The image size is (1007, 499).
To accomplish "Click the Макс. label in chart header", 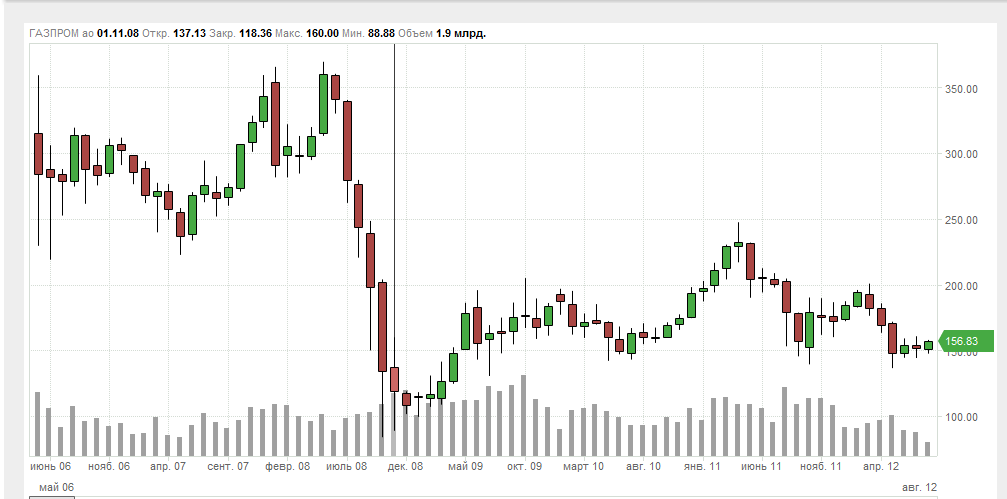I will tap(289, 33).
